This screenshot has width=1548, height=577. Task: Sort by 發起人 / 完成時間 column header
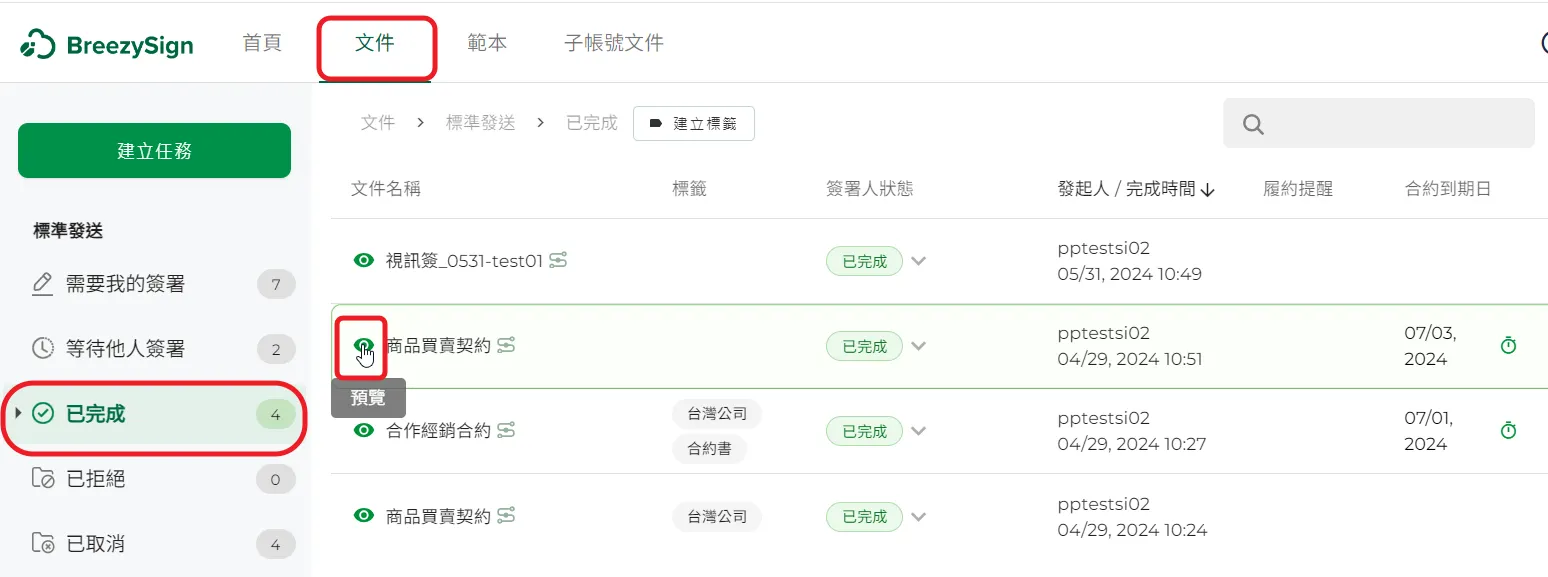click(1135, 189)
